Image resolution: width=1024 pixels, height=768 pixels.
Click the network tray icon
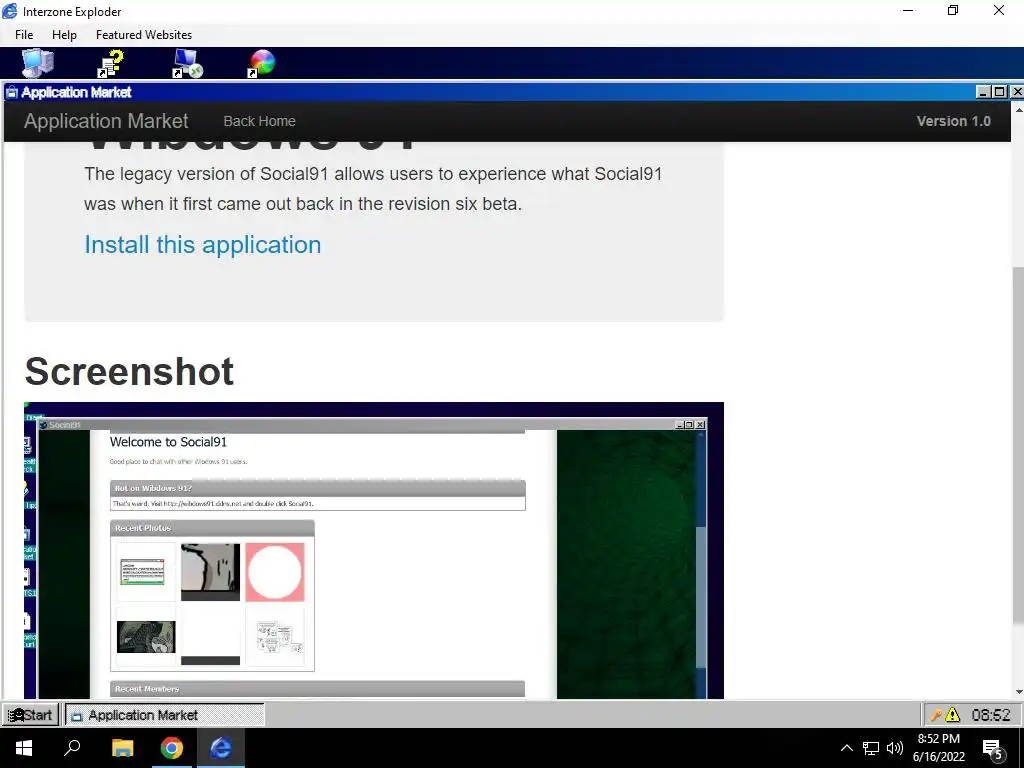pos(871,748)
